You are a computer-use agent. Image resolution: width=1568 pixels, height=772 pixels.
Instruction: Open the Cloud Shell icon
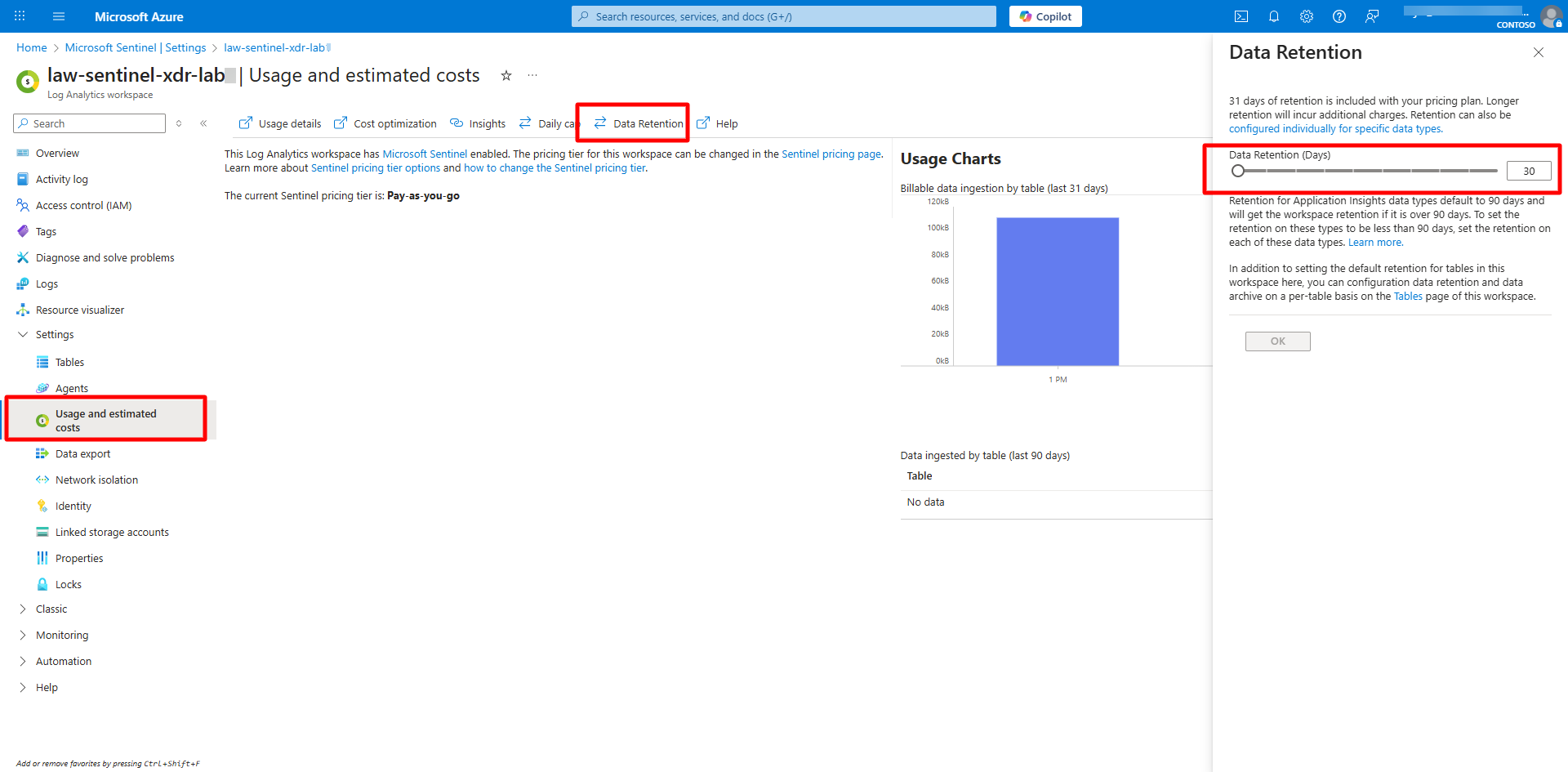(x=1241, y=16)
